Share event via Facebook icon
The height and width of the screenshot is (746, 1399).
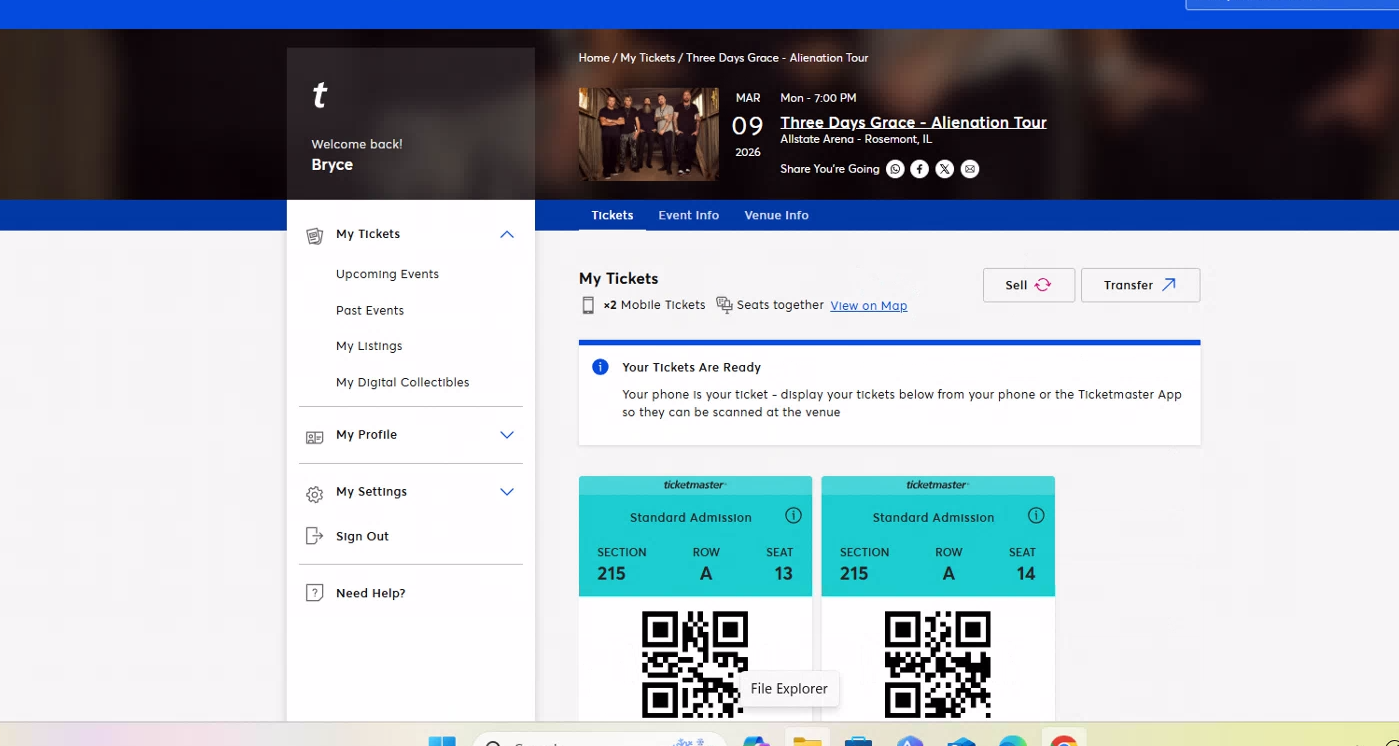tap(920, 169)
